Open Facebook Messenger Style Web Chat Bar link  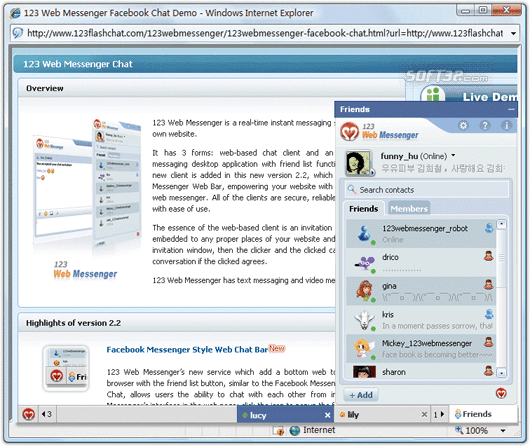187,350
